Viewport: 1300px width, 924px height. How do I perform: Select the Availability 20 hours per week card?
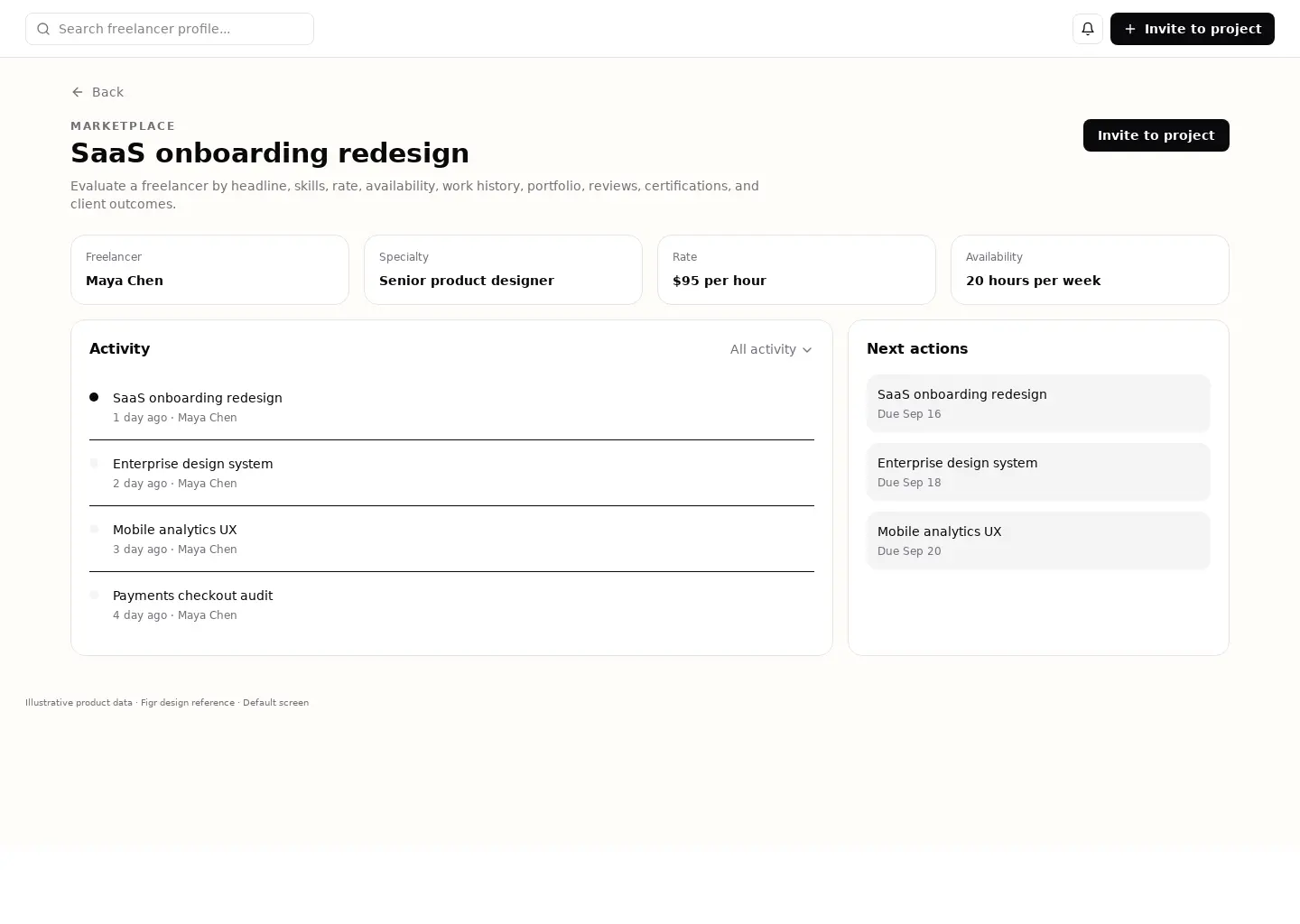tap(1090, 270)
